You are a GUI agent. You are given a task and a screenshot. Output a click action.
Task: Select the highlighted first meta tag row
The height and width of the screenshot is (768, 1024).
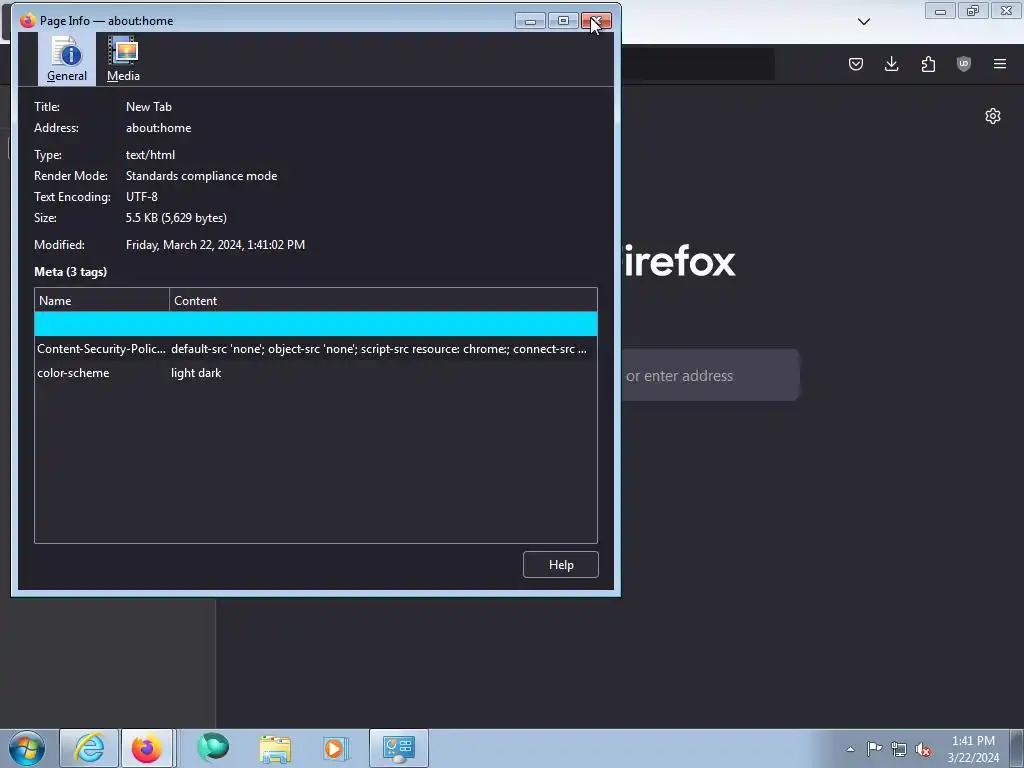coord(315,324)
